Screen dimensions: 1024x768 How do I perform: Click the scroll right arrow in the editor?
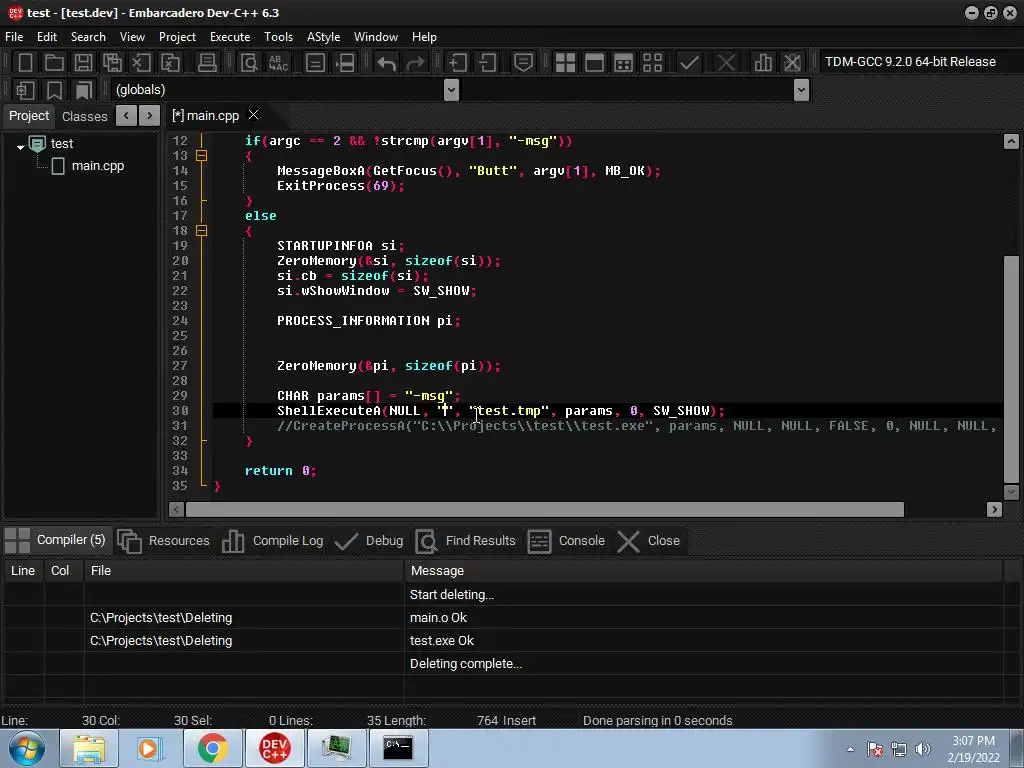(x=994, y=509)
